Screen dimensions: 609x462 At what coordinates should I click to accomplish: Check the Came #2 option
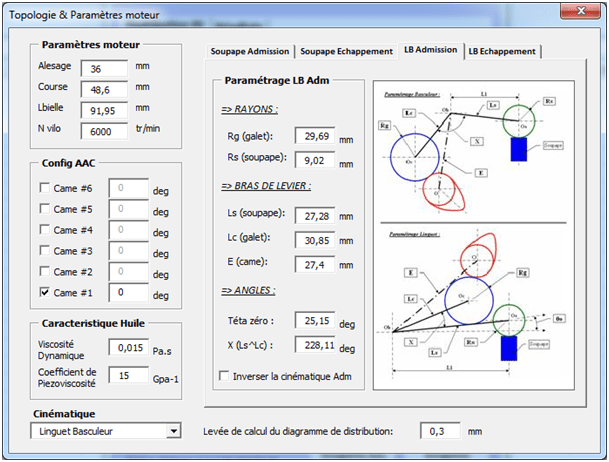[x=44, y=272]
